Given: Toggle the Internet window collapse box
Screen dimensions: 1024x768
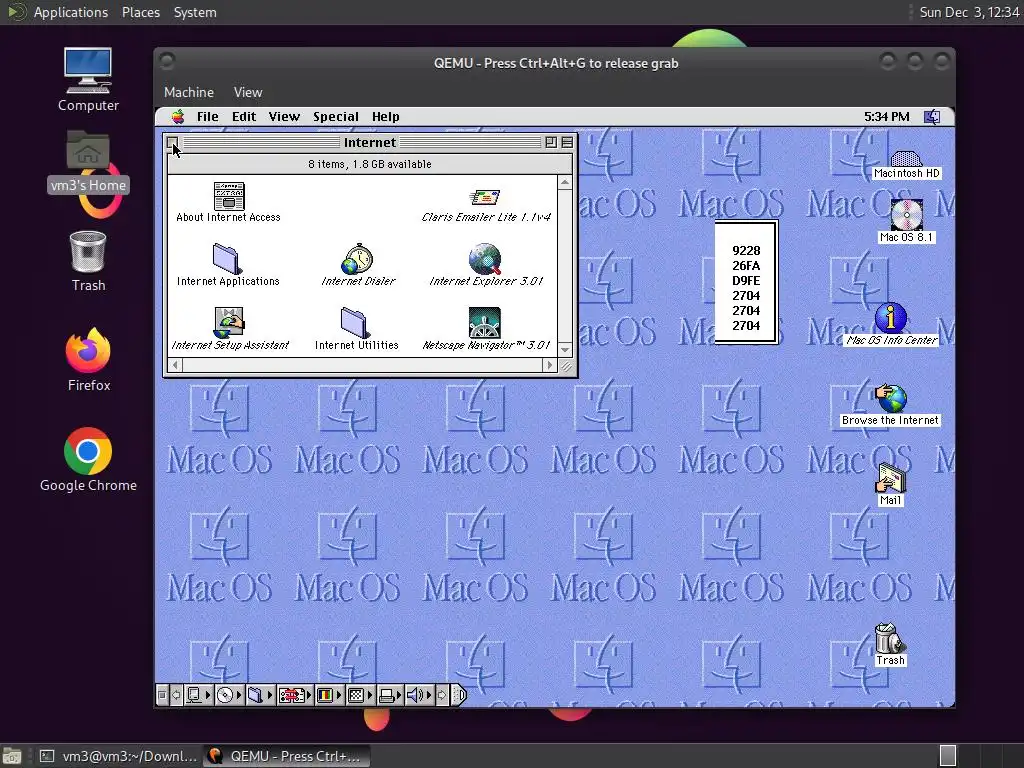Looking at the screenshot, I should tap(567, 142).
